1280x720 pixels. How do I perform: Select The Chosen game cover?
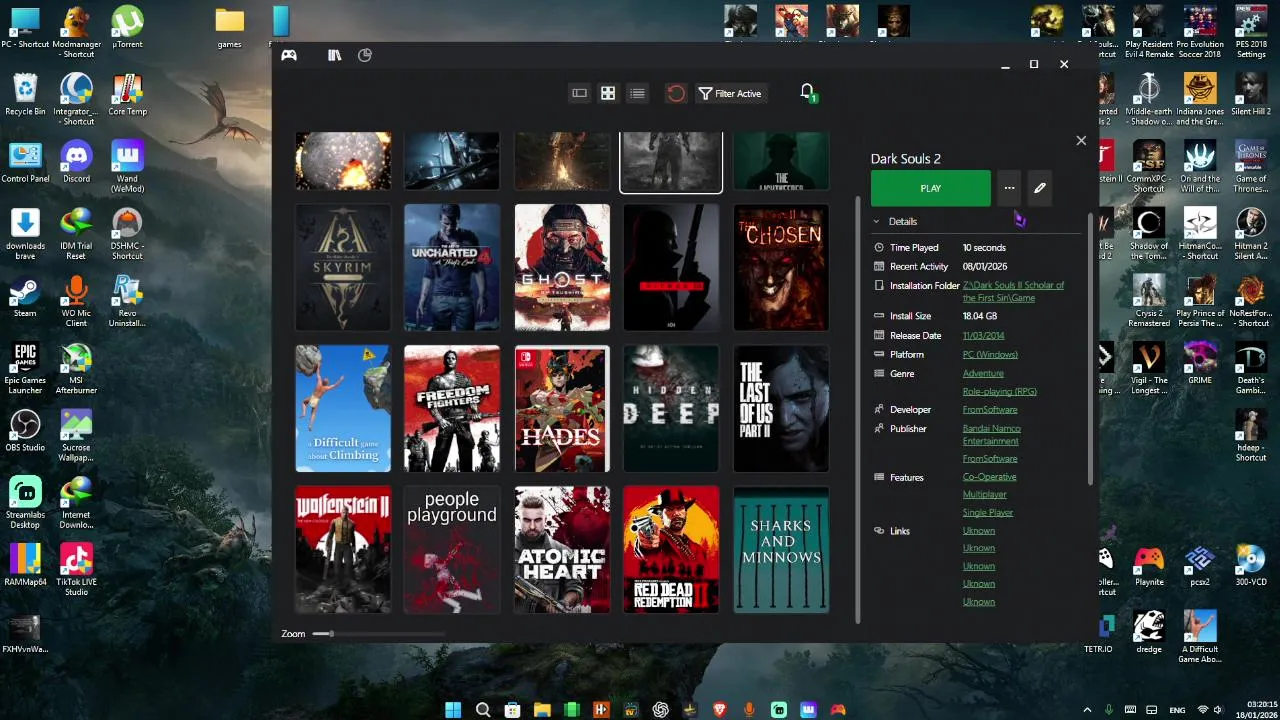coord(781,268)
